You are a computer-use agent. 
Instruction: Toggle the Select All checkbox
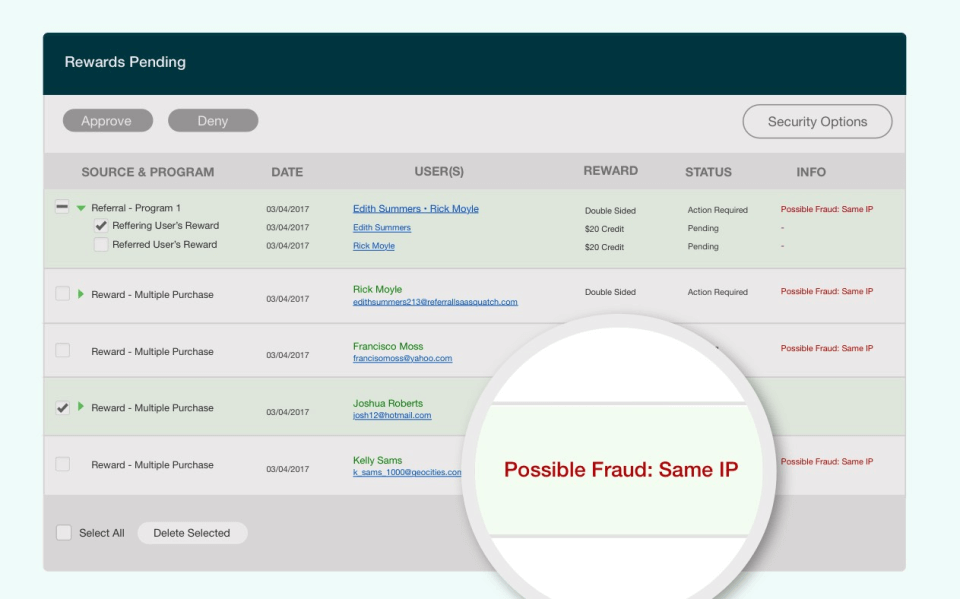pyautogui.click(x=64, y=533)
